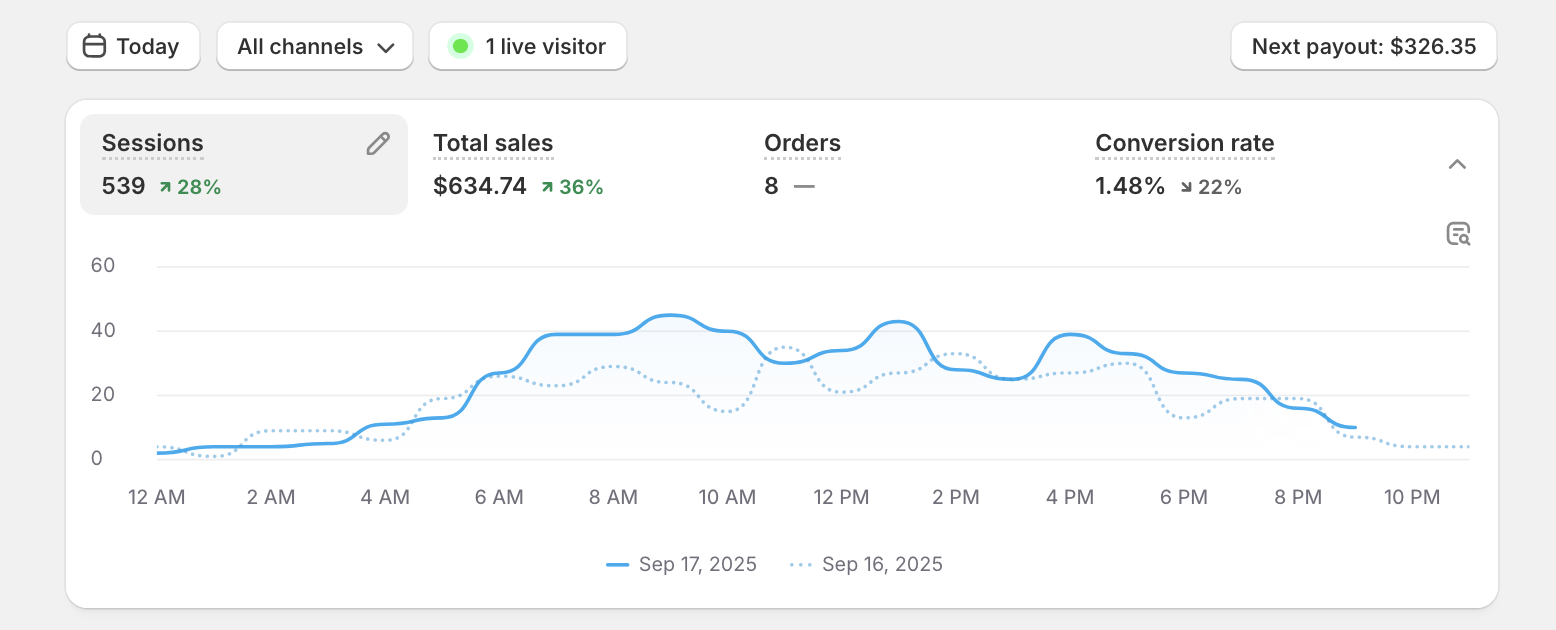Image resolution: width=1556 pixels, height=630 pixels.
Task: Click the Sessions upward trend arrow icon
Action: pyautogui.click(x=164, y=187)
